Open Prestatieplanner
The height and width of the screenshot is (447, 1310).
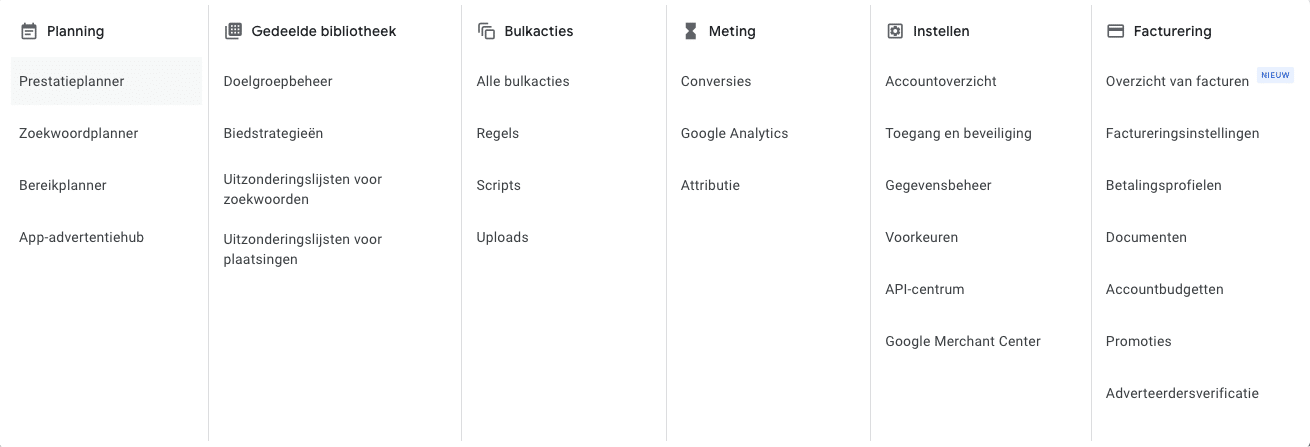coord(106,81)
